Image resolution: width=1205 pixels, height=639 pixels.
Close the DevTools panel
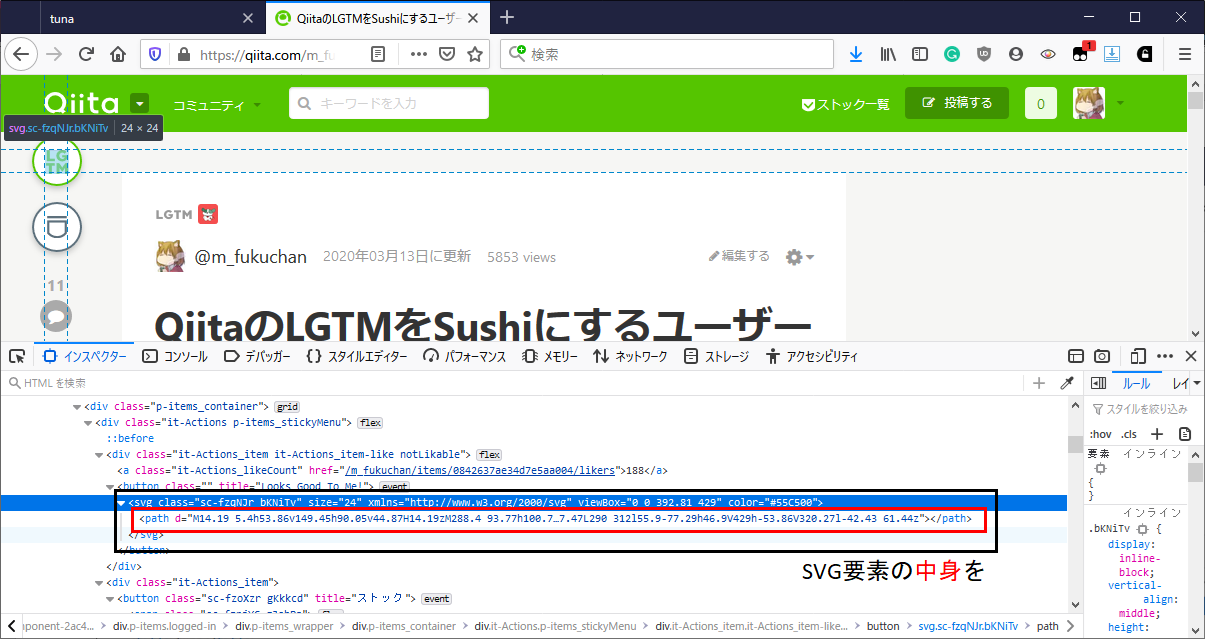tap(1191, 356)
